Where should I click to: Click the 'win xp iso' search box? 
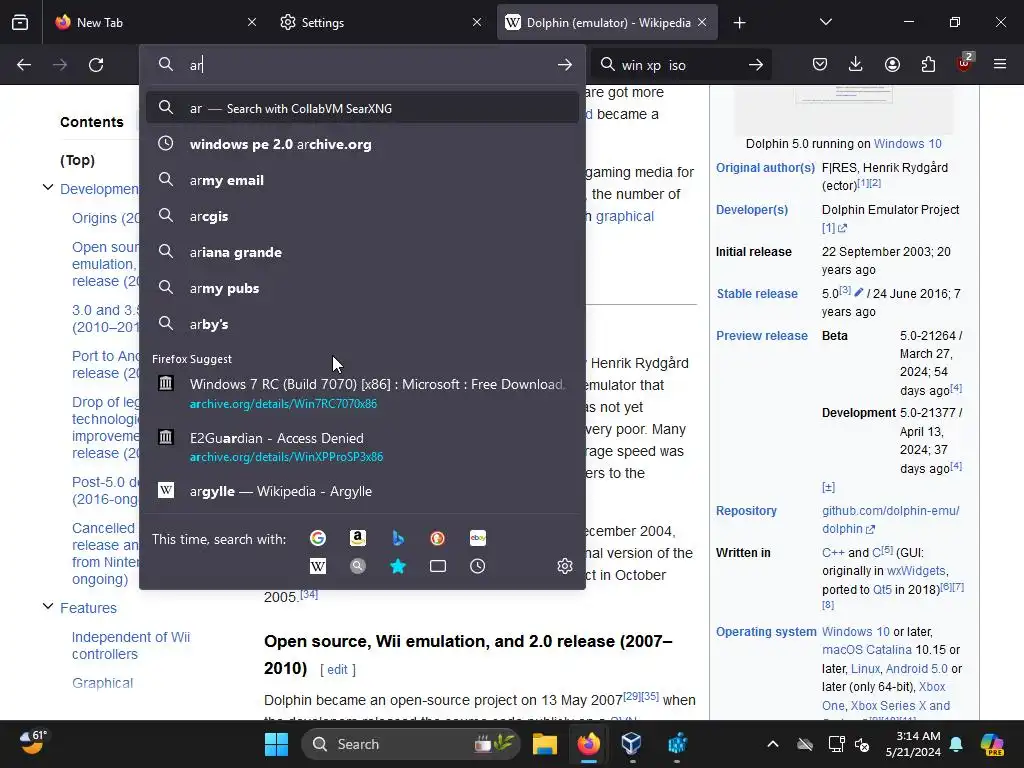679,65
